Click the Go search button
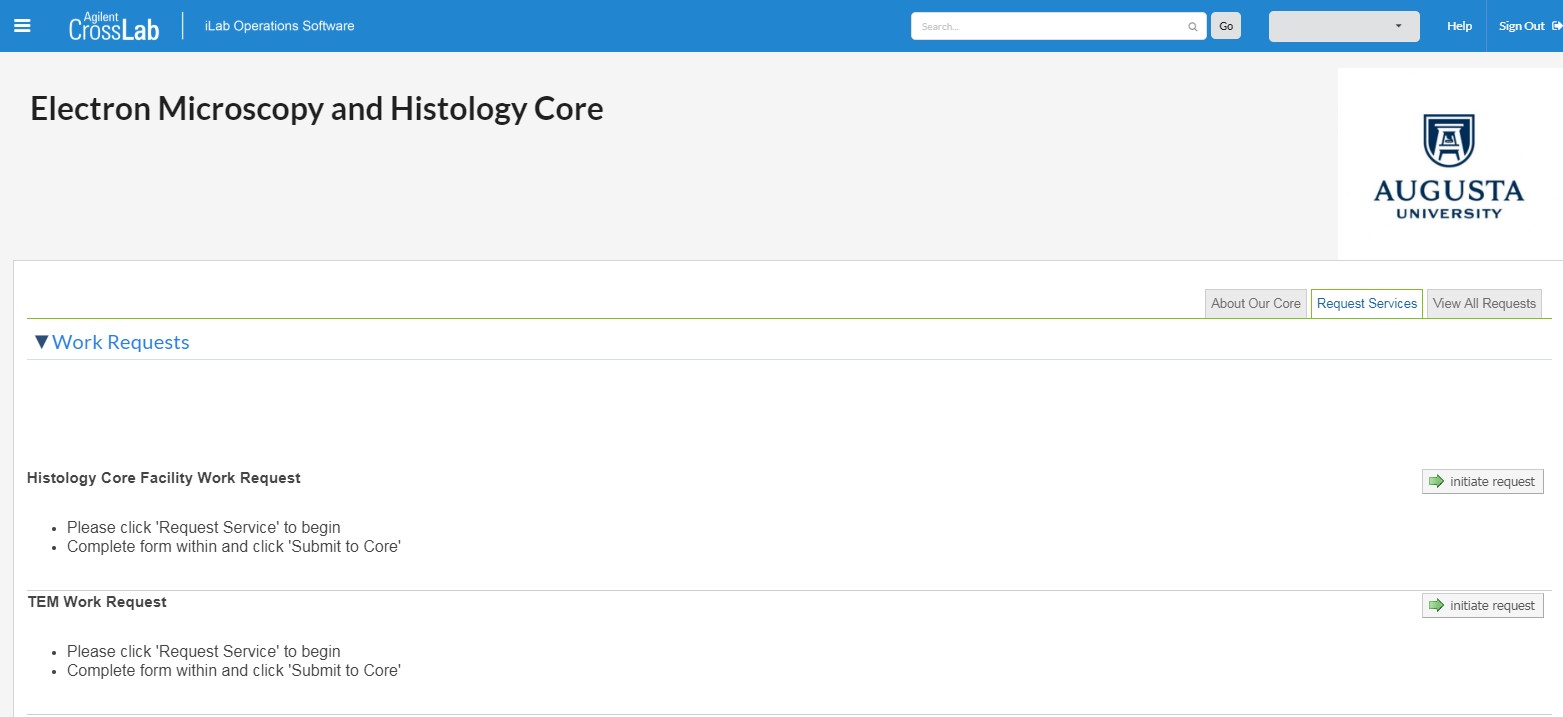This screenshot has width=1563, height=717. (x=1226, y=26)
